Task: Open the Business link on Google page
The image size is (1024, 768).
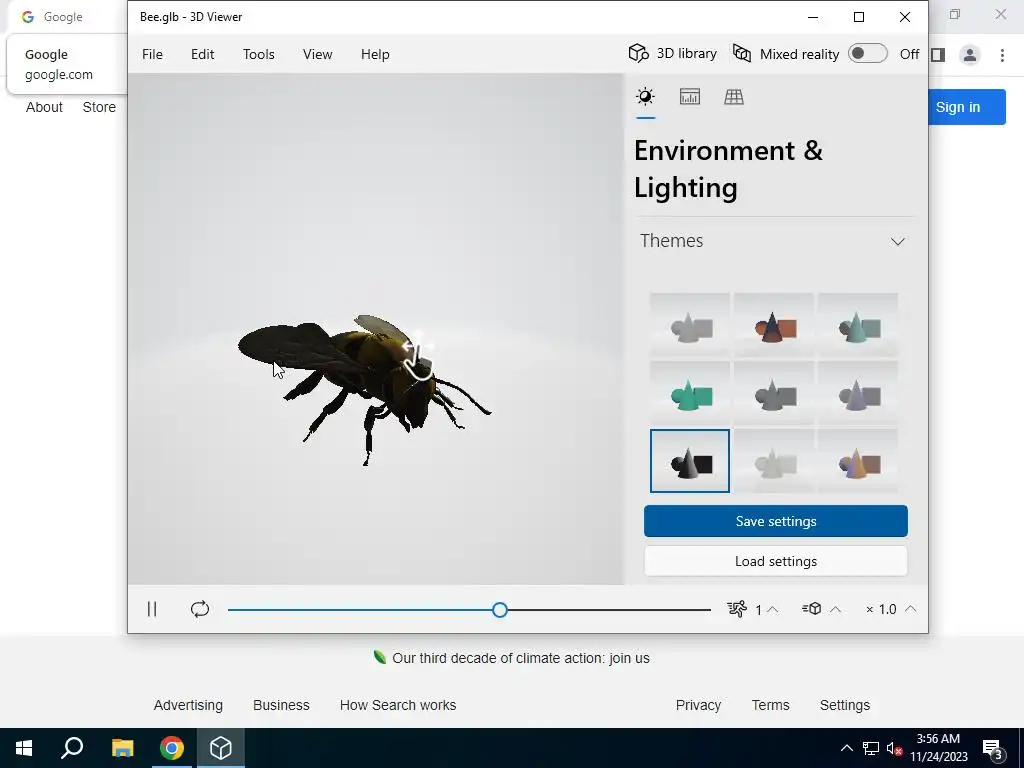Action: (281, 705)
